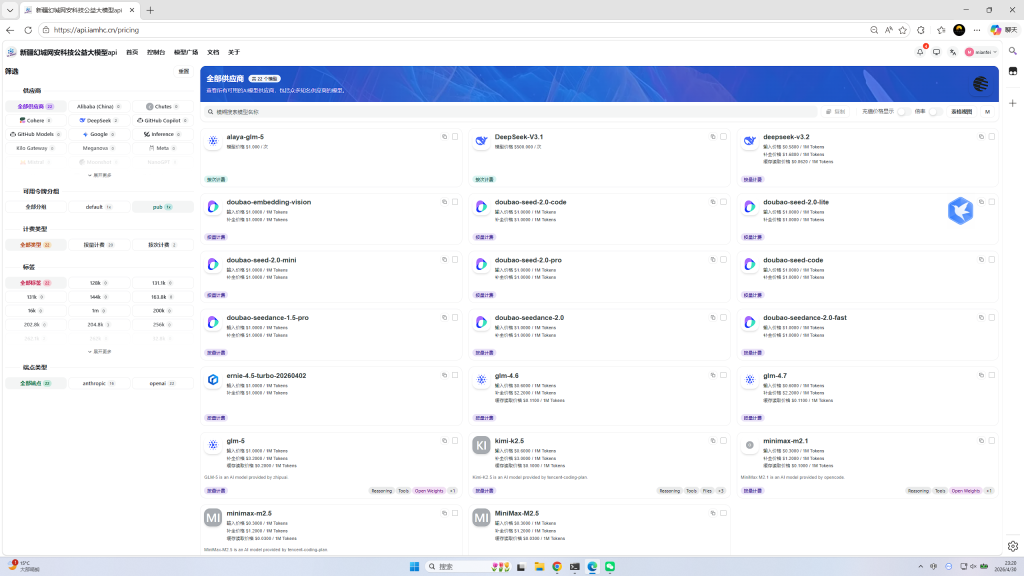
Task: Copy the minimax-m2.1 model name
Action: point(982,441)
